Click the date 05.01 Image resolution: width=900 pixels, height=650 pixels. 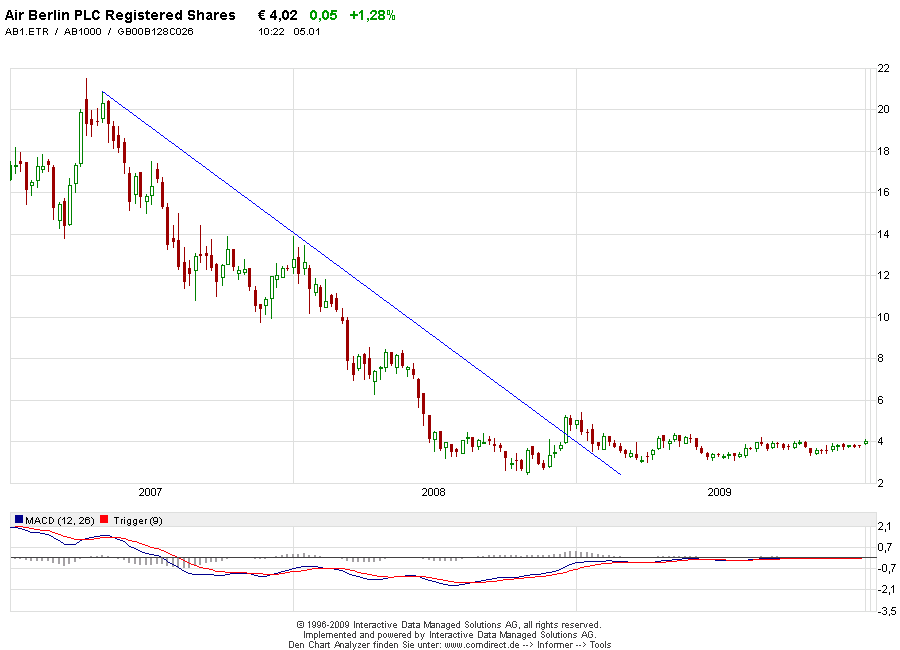(307, 32)
